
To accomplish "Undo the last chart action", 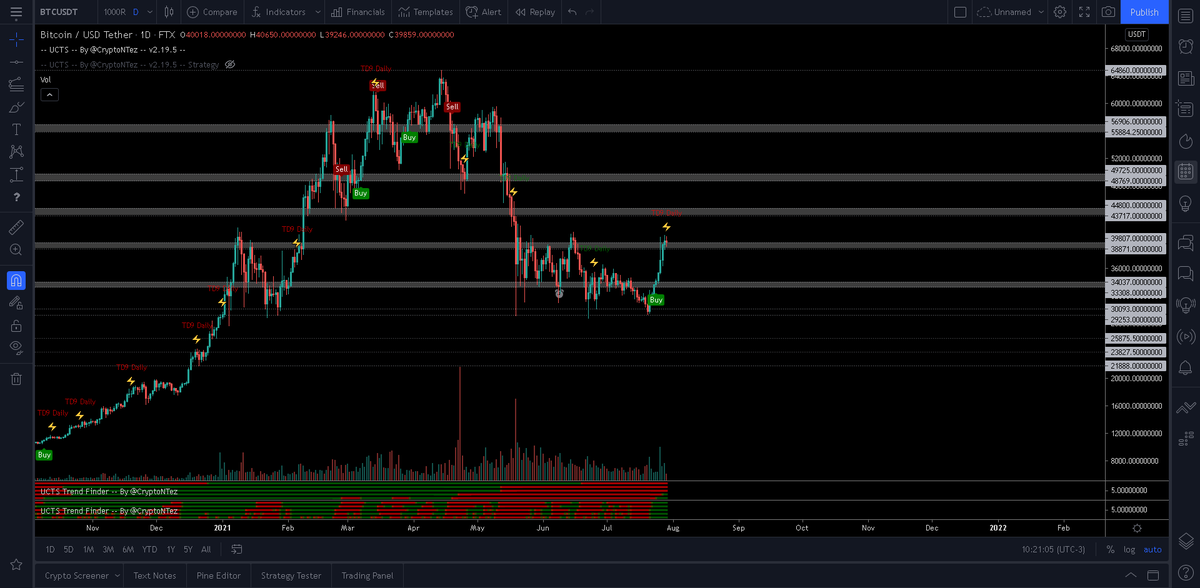I will coord(572,12).
